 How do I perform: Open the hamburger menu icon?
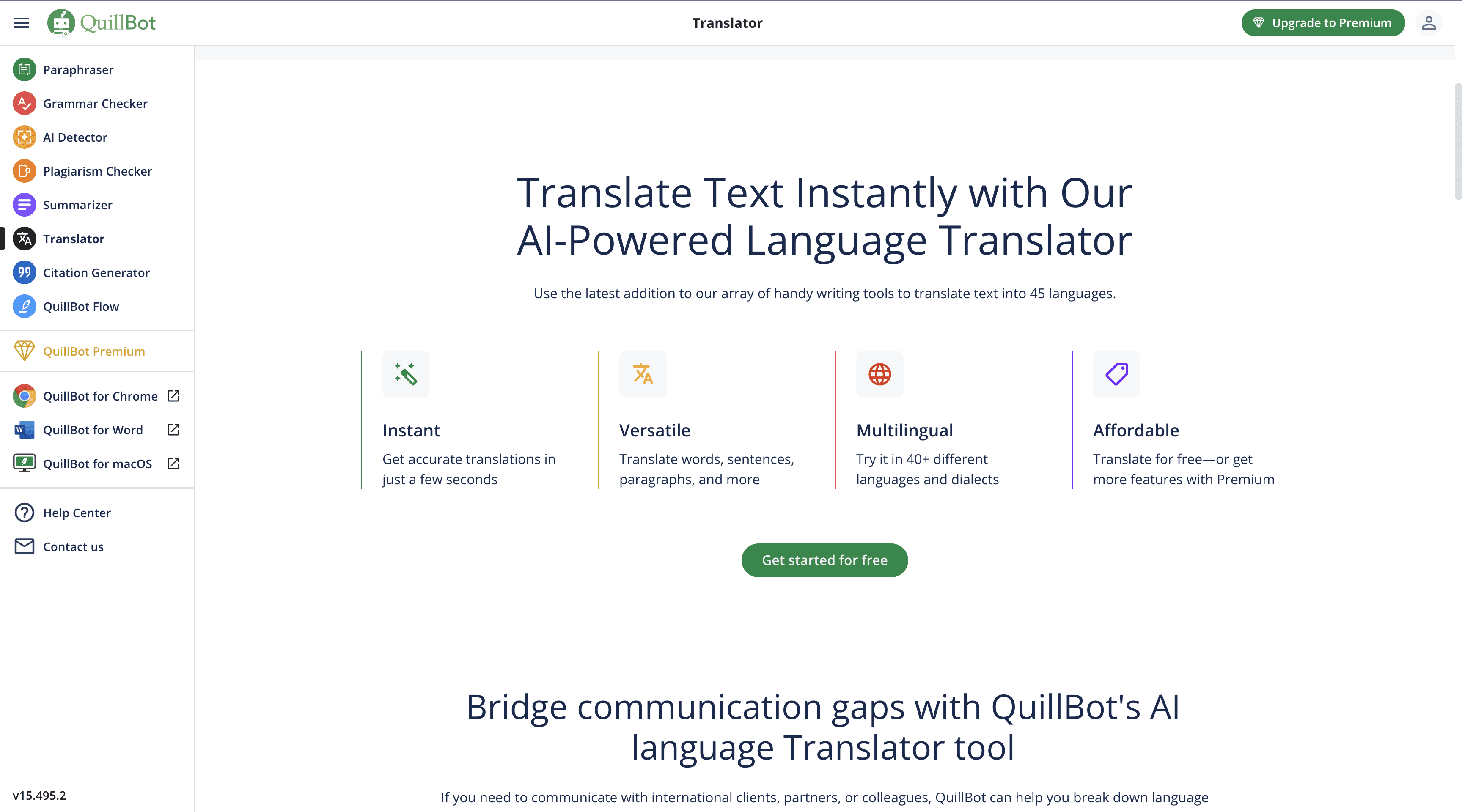[21, 23]
